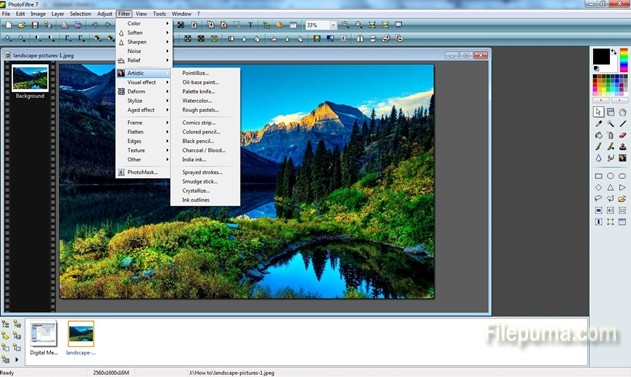Select the Background layer thumbnail
Viewport: 631px width, 377px height.
coord(30,78)
